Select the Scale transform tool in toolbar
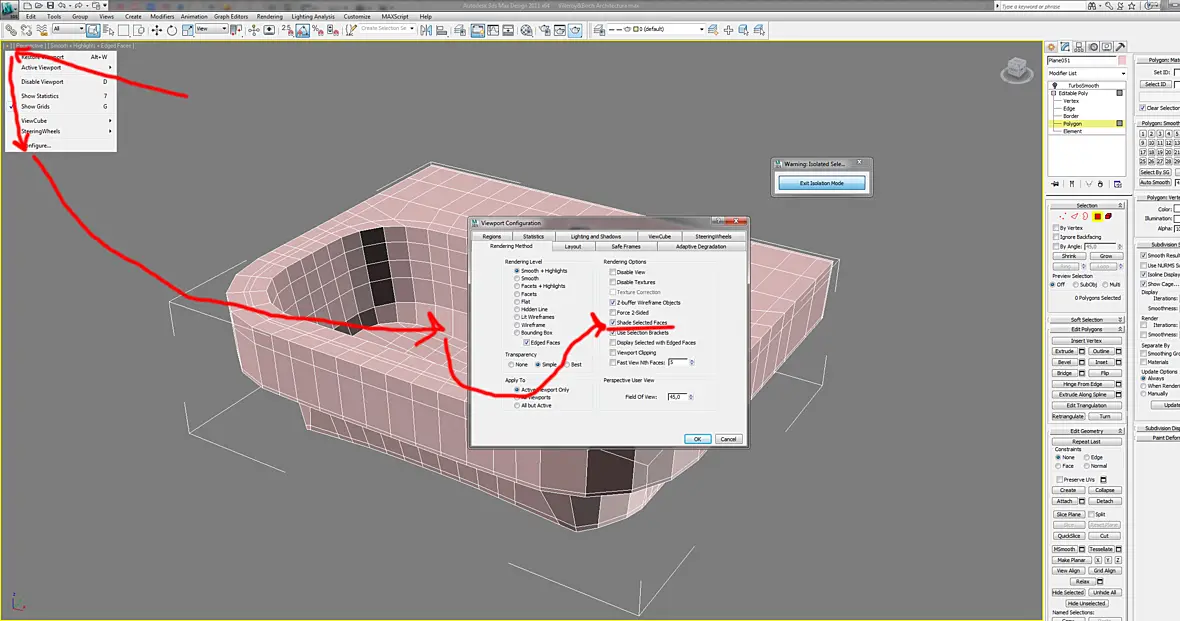 click(x=187, y=30)
